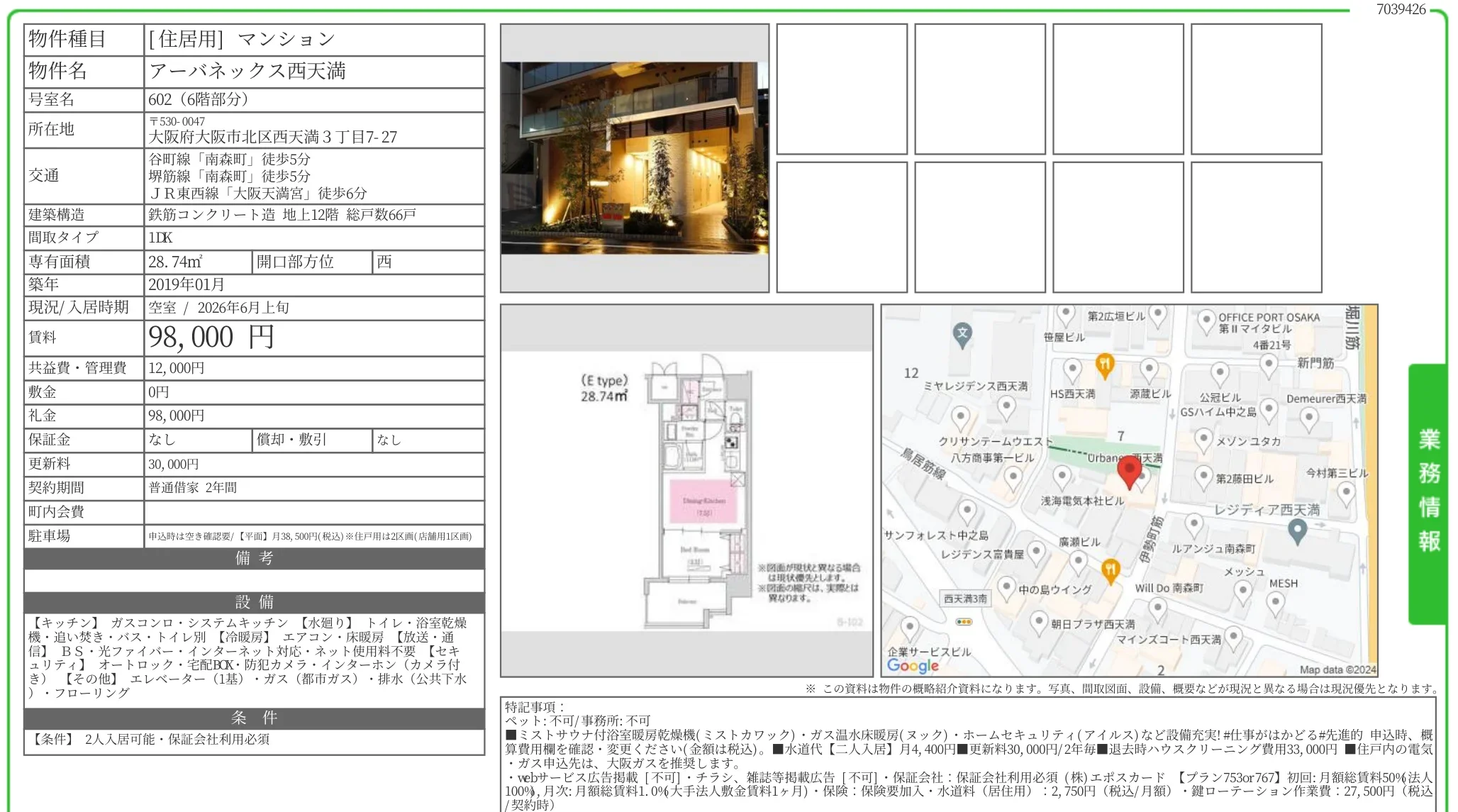The height and width of the screenshot is (812, 1458).
Task: Click restaurant pin below 廣瀬ビル
Action: point(1111,569)
